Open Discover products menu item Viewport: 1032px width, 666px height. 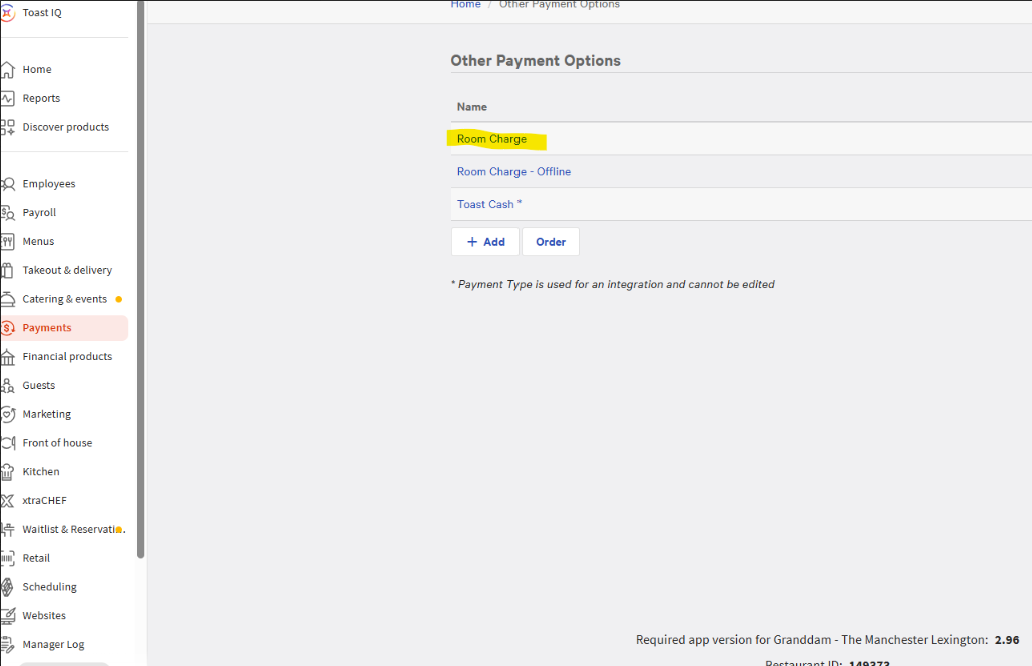click(x=66, y=127)
